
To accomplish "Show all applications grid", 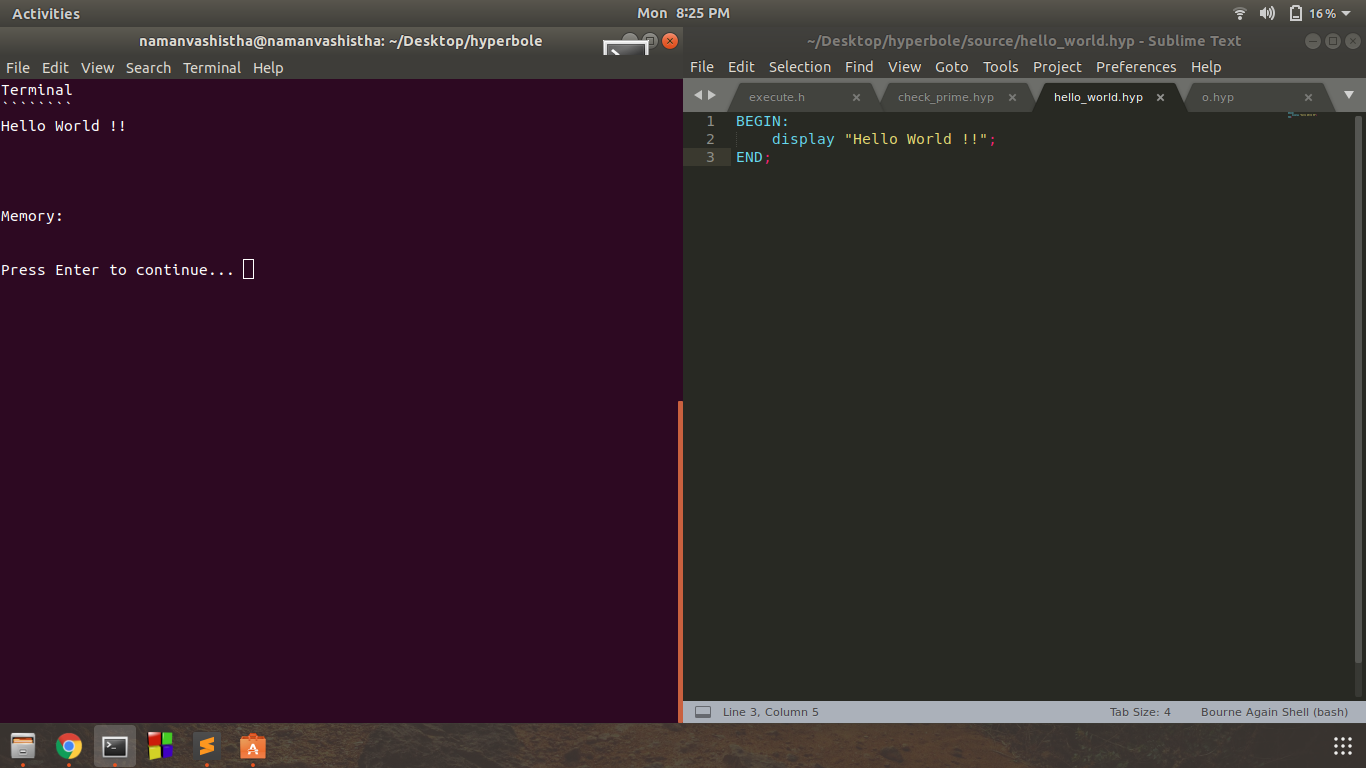I will [x=1343, y=746].
